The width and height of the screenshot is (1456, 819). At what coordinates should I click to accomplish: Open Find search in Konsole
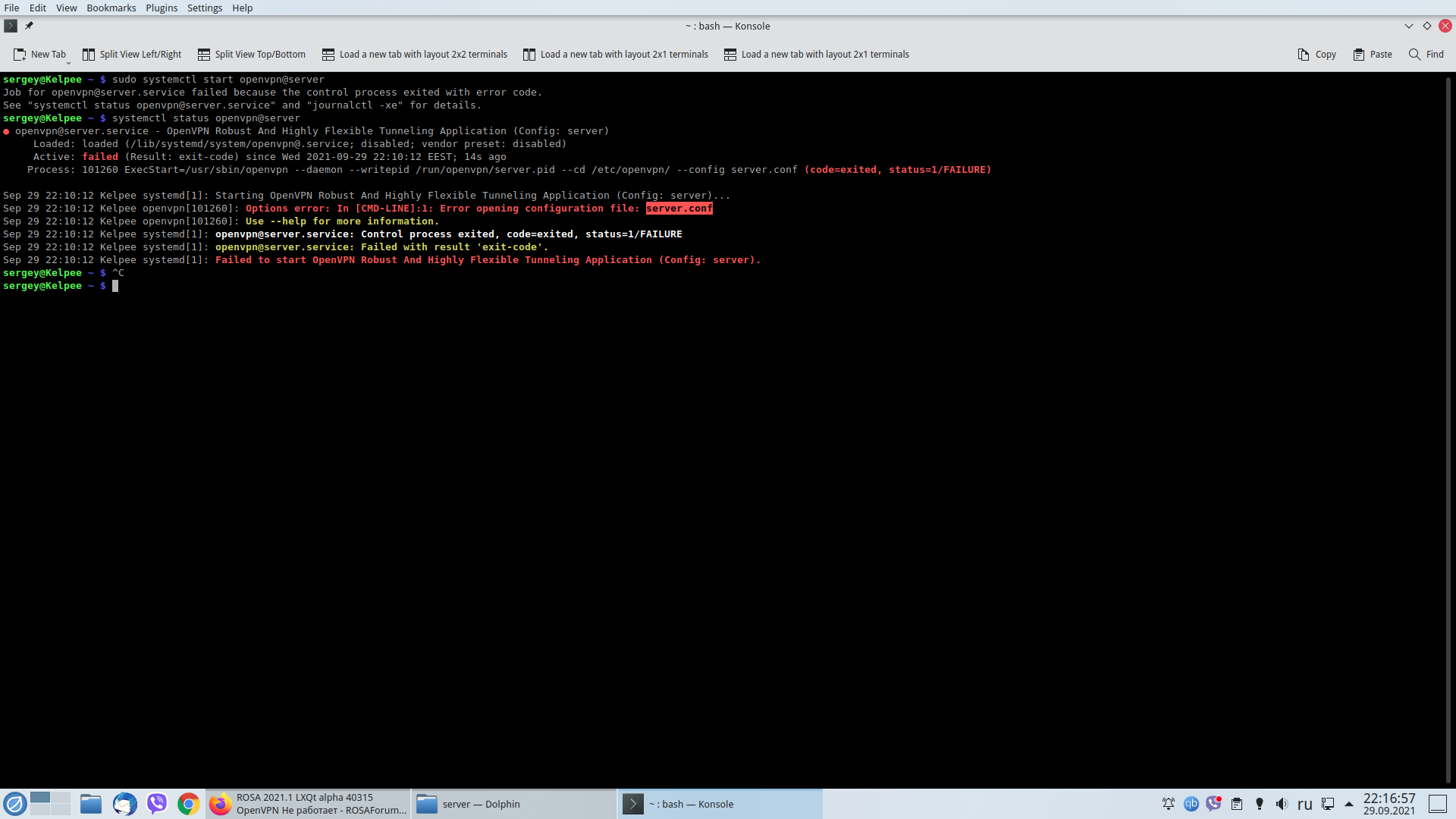[1426, 55]
